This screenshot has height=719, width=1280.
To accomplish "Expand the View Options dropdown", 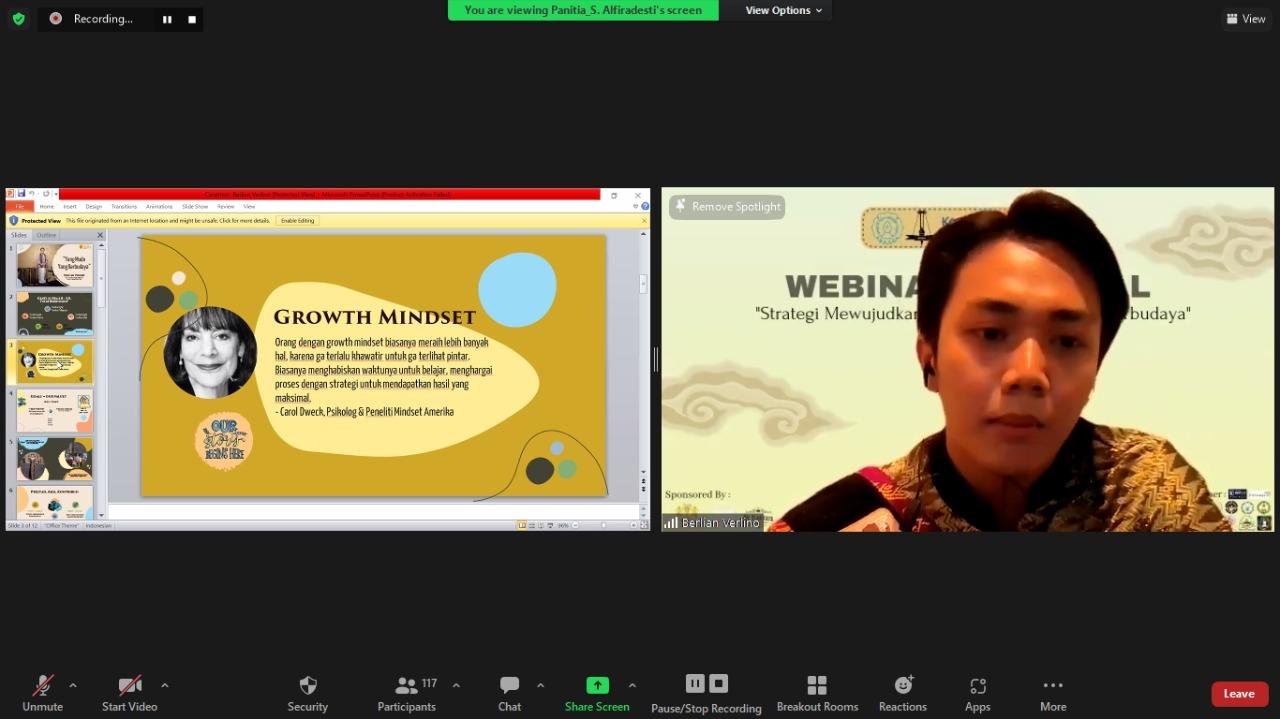I will tap(784, 10).
